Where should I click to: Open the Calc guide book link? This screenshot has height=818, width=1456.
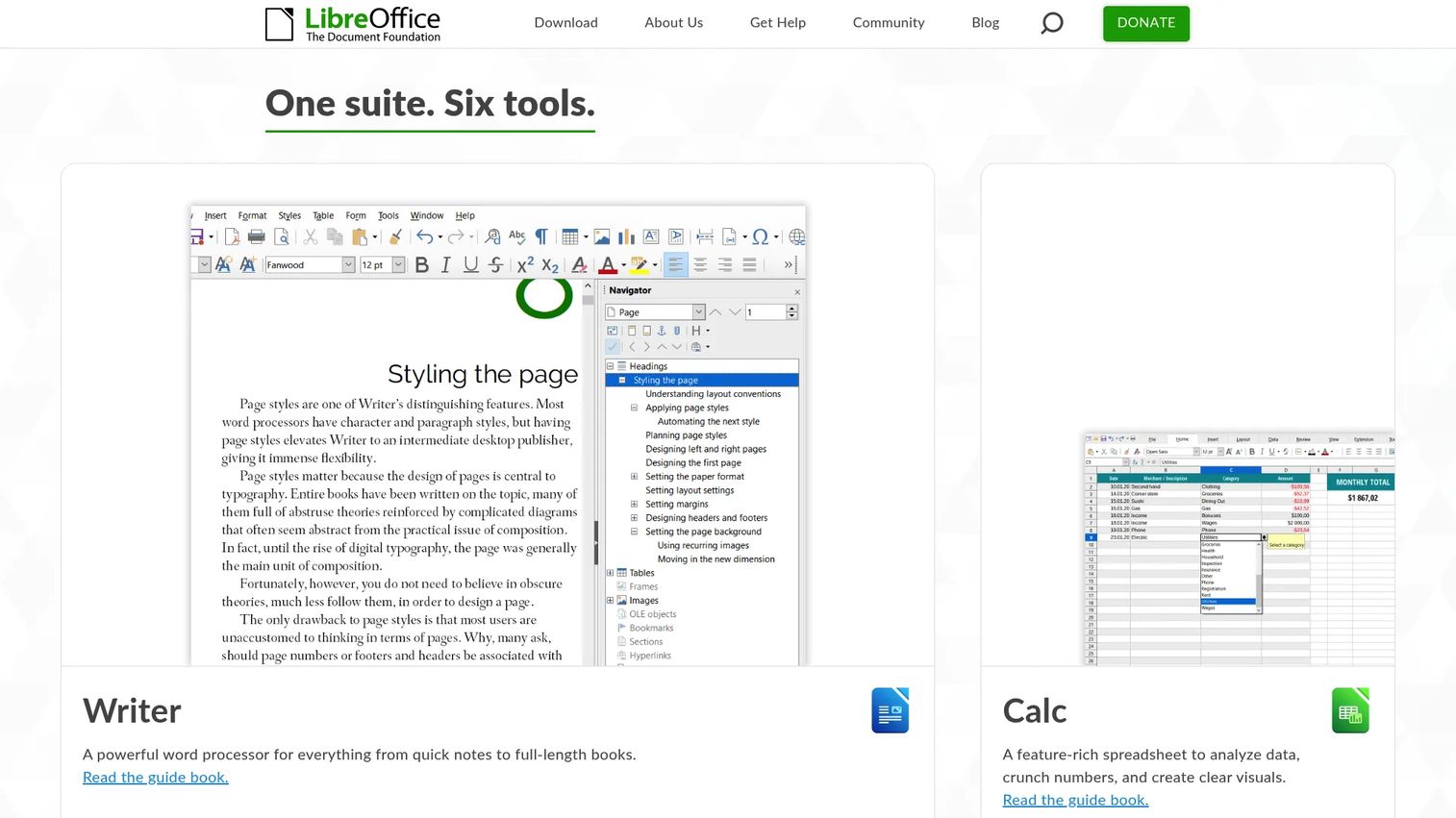(1075, 800)
